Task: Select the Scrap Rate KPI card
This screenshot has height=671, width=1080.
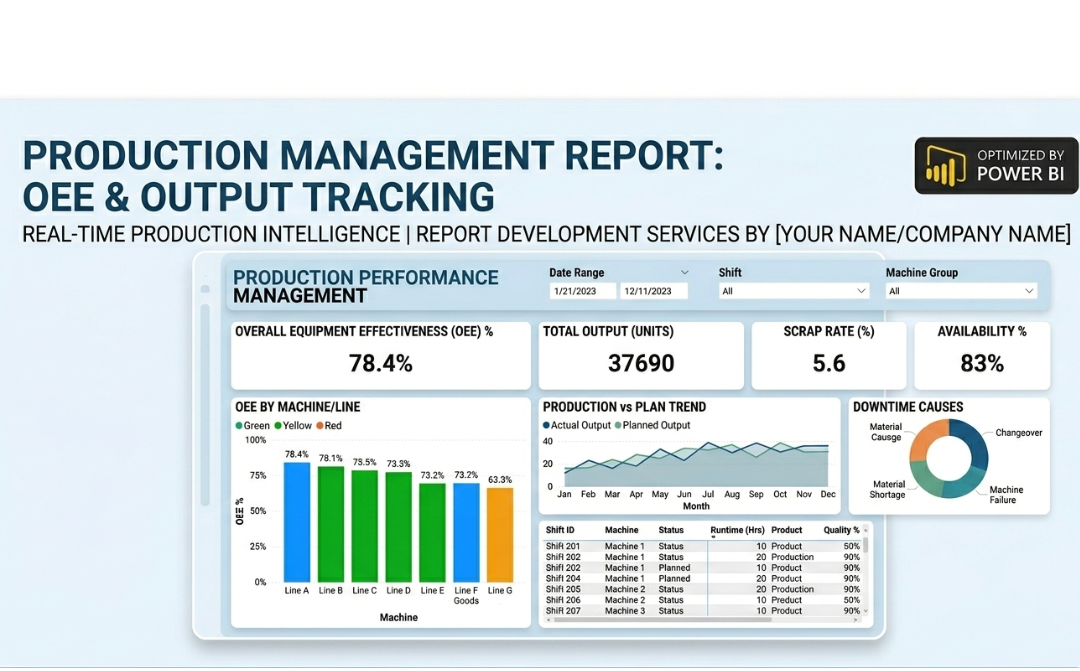Action: tap(828, 355)
